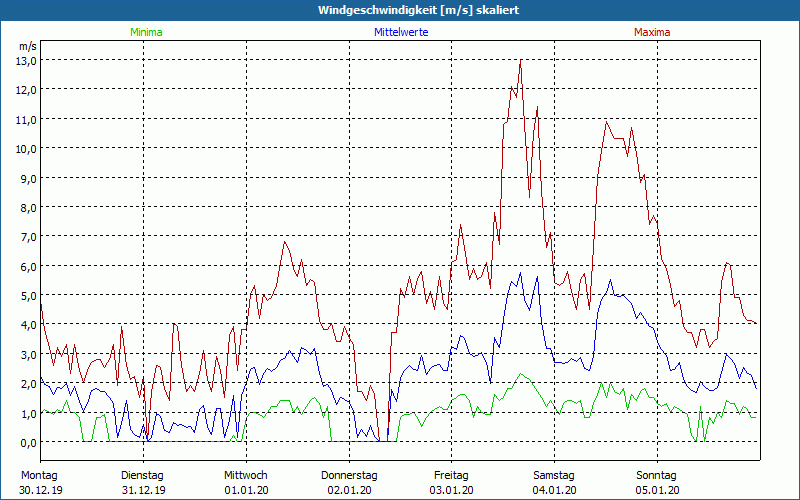The height and width of the screenshot is (500, 800).
Task: Click the m/s unit label
Action: (27, 46)
